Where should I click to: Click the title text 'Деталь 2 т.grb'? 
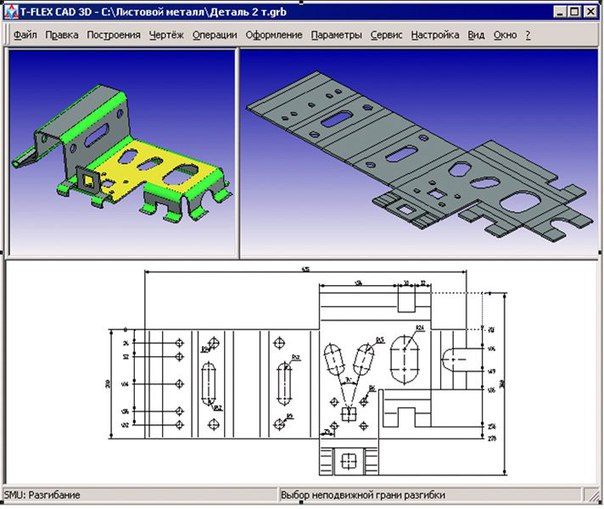248,12
